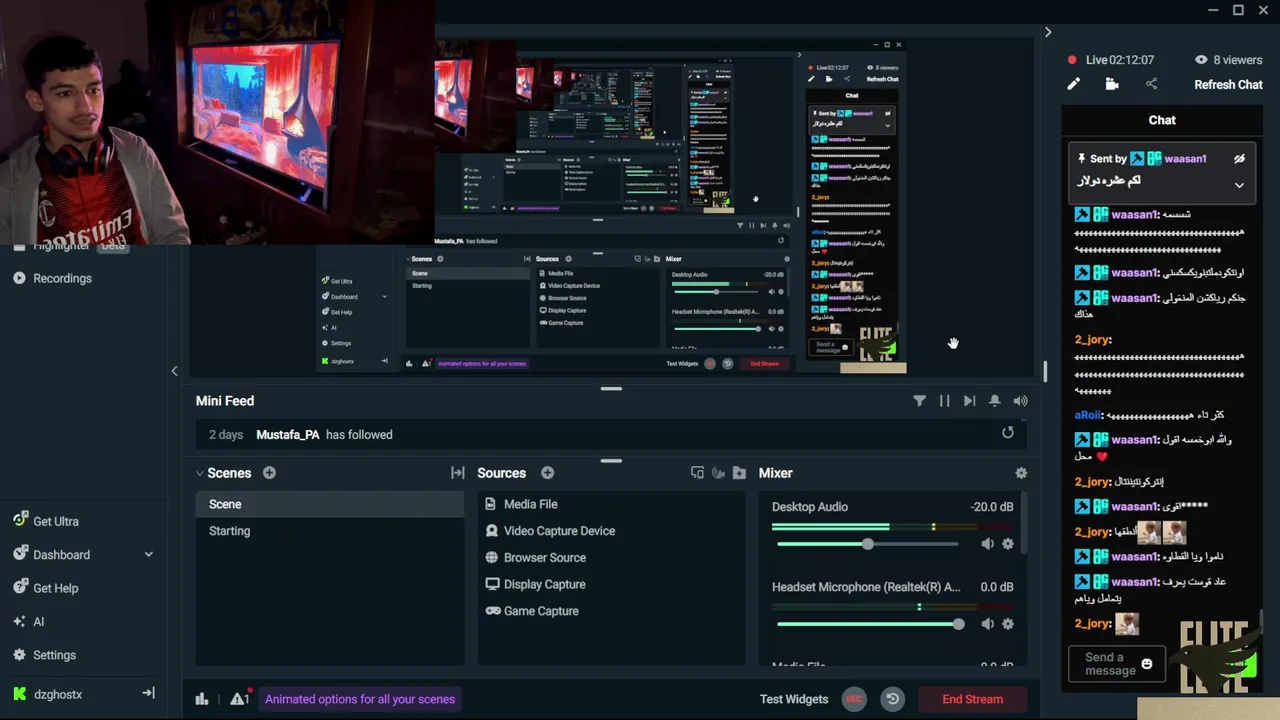Select the Chat tab
The width and height of the screenshot is (1280, 720).
(x=1162, y=120)
